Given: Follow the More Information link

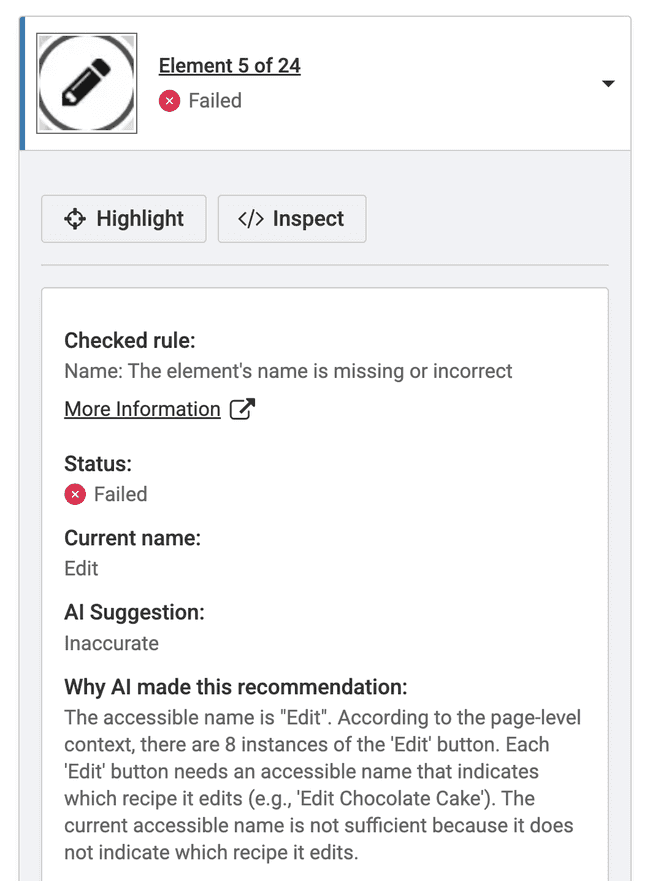Looking at the screenshot, I should (142, 408).
